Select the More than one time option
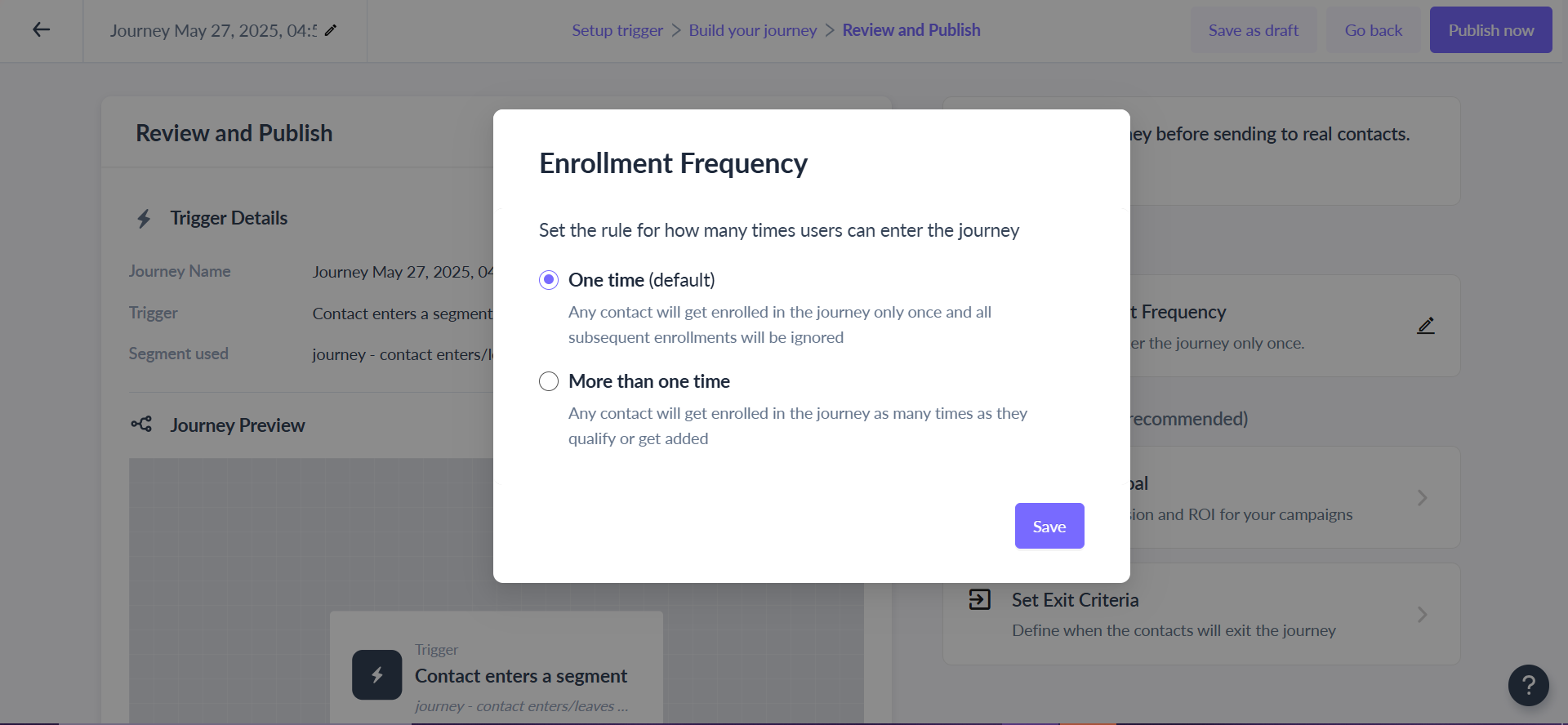This screenshot has height=725, width=1568. click(x=549, y=381)
